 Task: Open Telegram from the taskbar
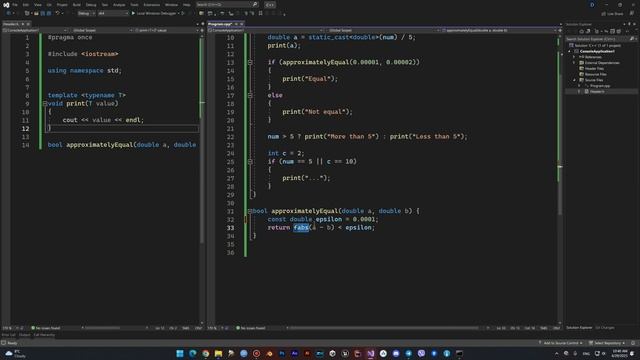pos(409,353)
